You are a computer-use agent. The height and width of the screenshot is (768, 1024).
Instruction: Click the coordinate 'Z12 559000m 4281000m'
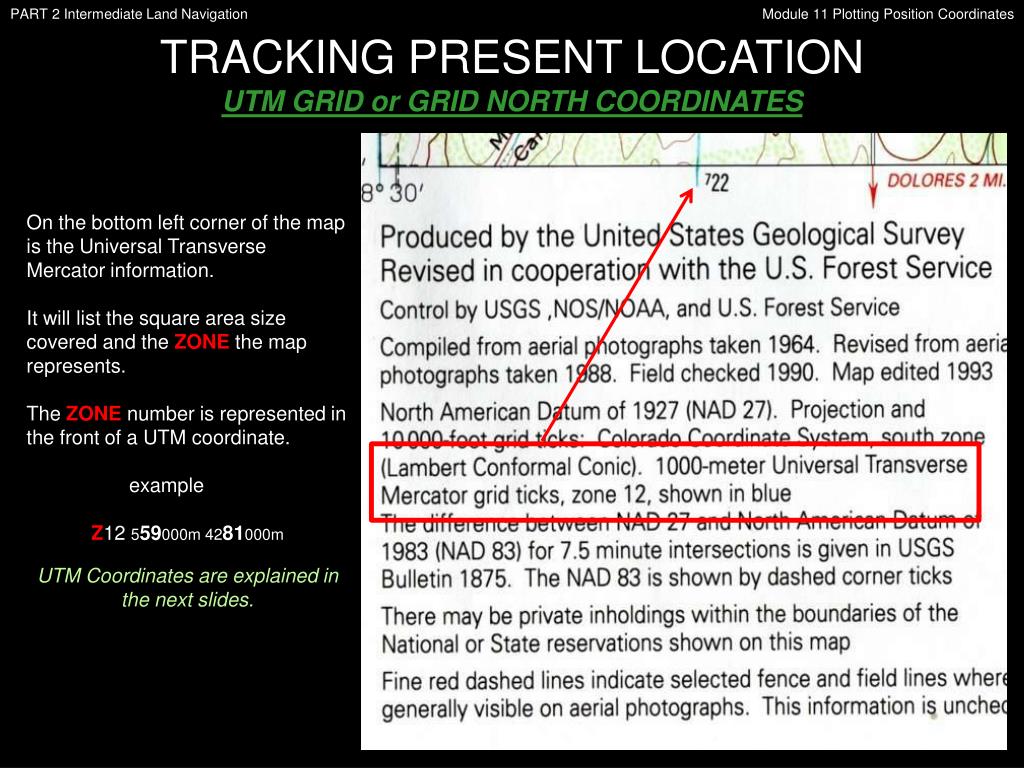[187, 534]
